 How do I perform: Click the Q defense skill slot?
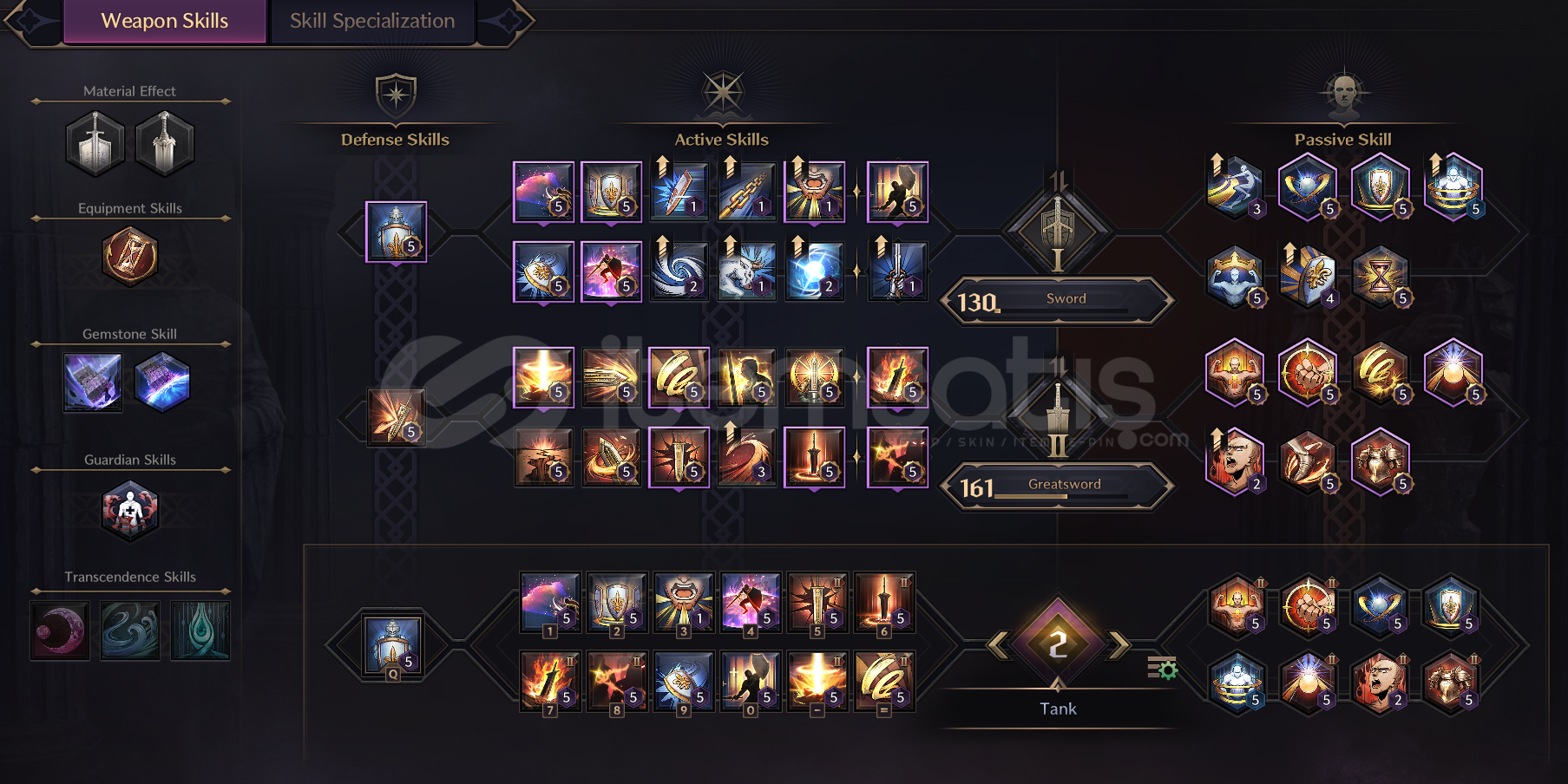click(392, 645)
